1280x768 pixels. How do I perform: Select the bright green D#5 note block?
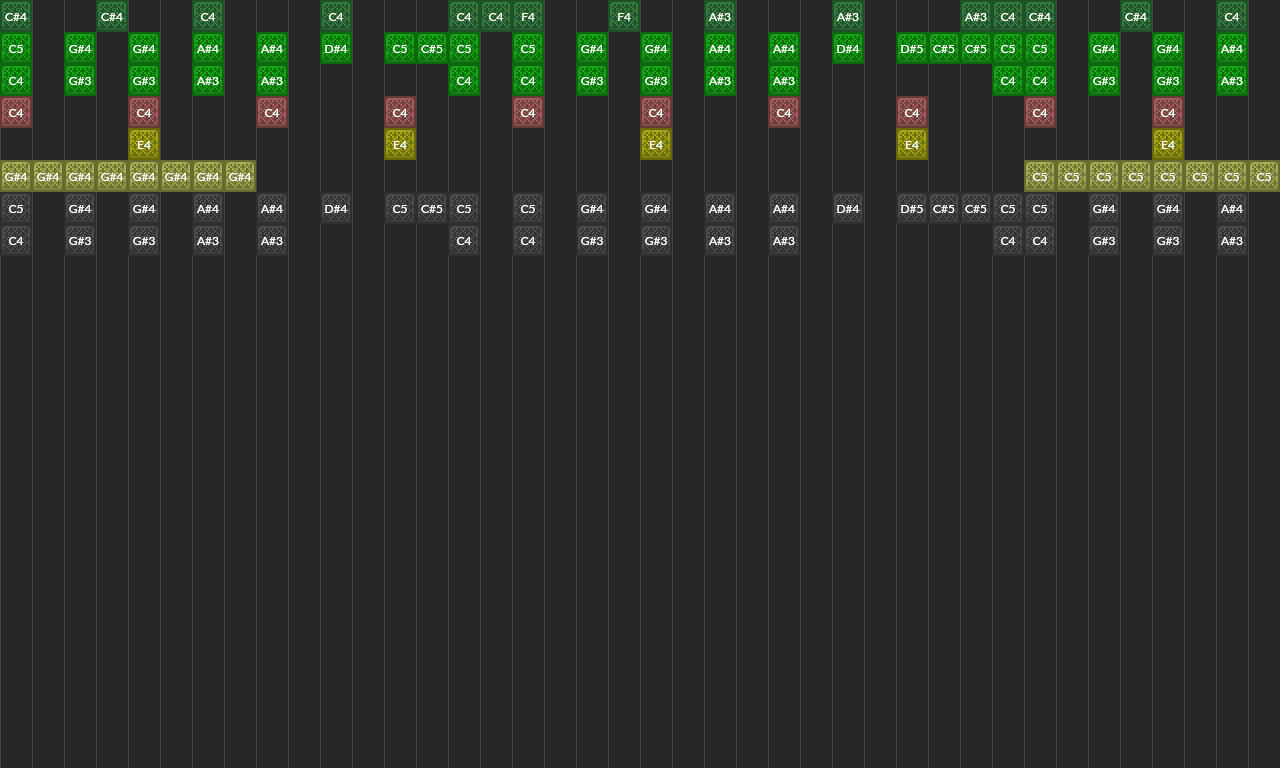[x=912, y=48]
